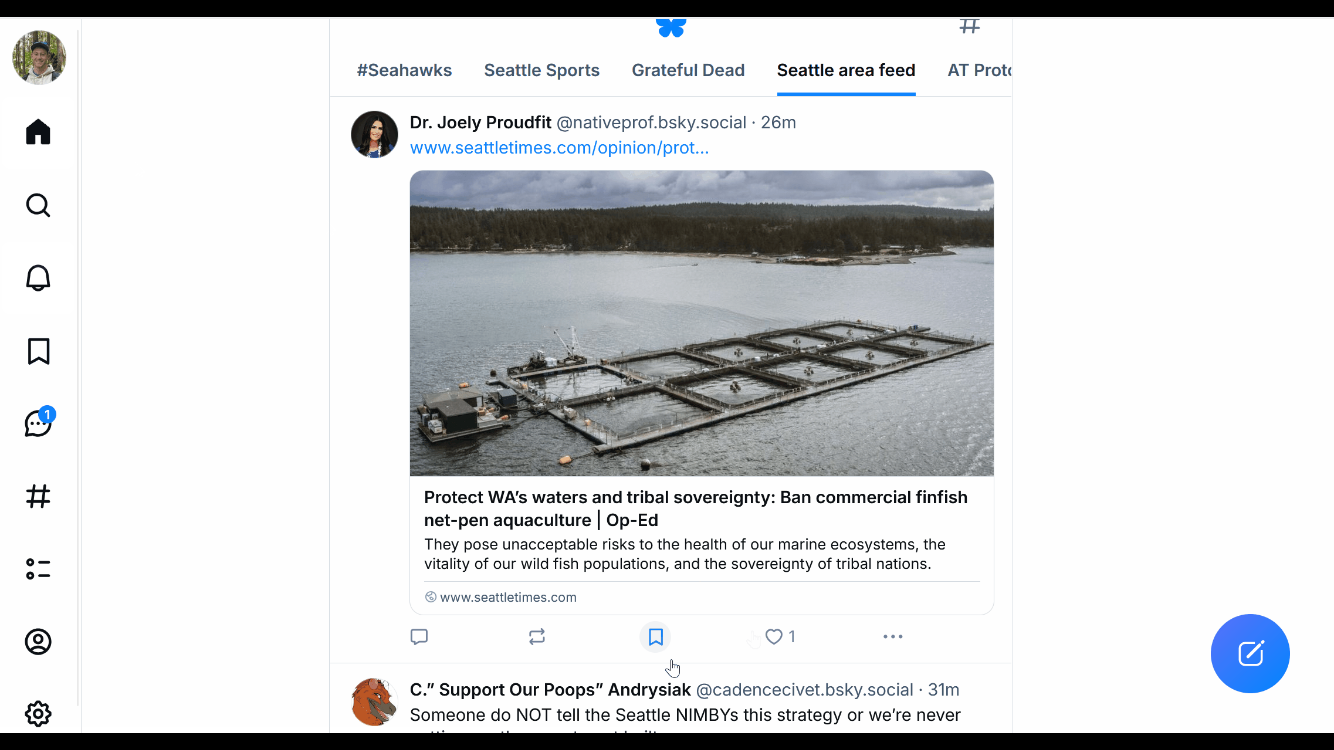Open your Lists from the sidebar
The height and width of the screenshot is (750, 1334).
click(x=38, y=569)
